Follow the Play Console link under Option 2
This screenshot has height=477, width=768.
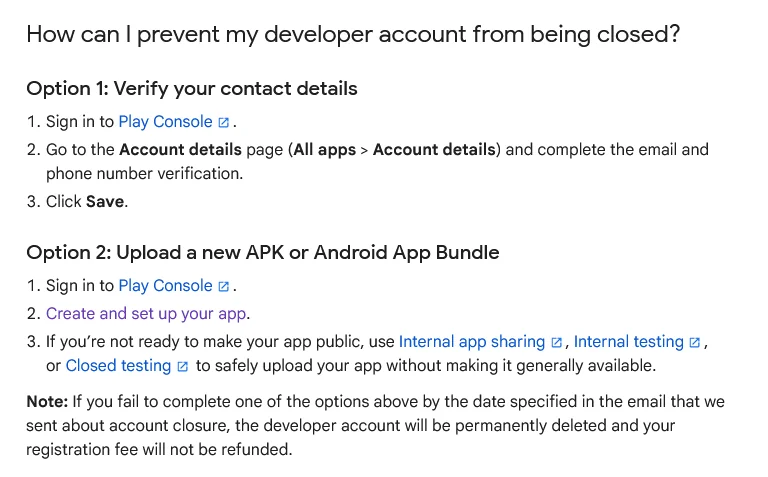(x=165, y=286)
